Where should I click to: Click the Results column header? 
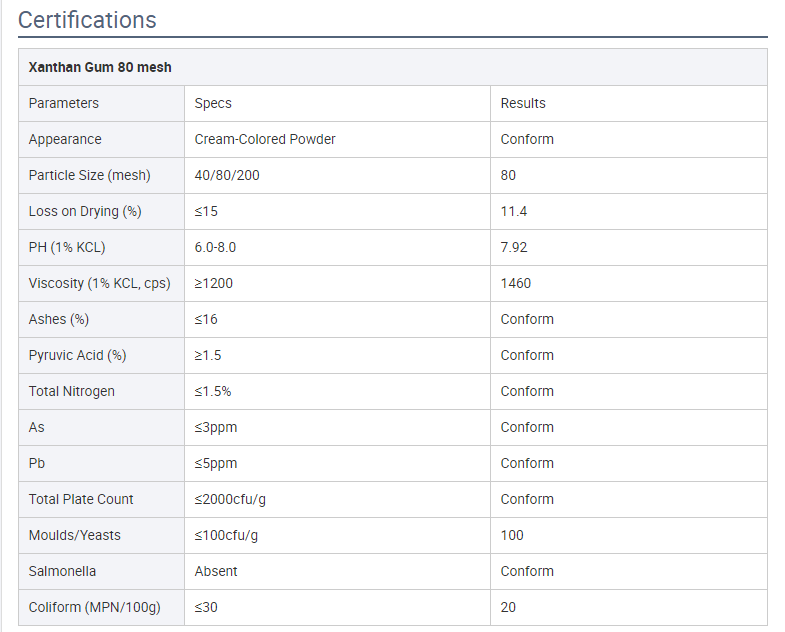click(x=629, y=103)
